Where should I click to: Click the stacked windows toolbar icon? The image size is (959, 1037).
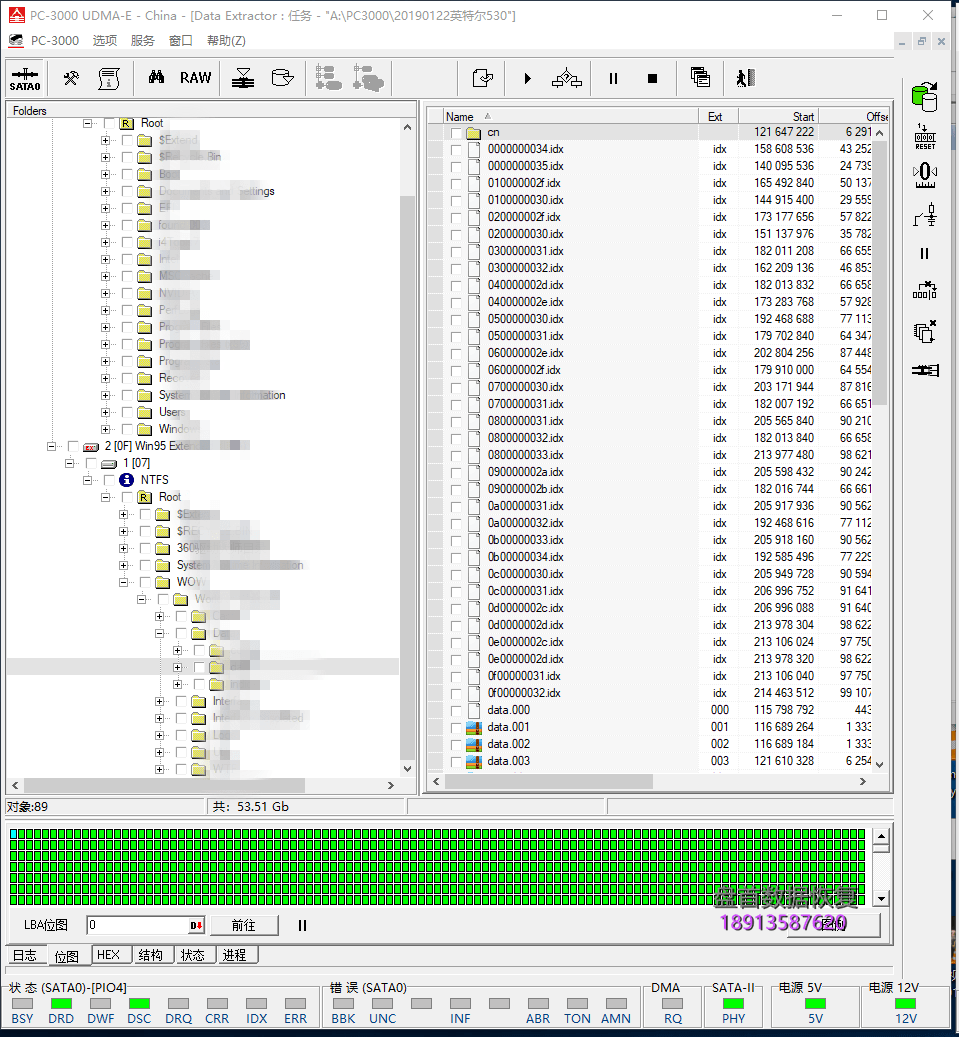(700, 78)
